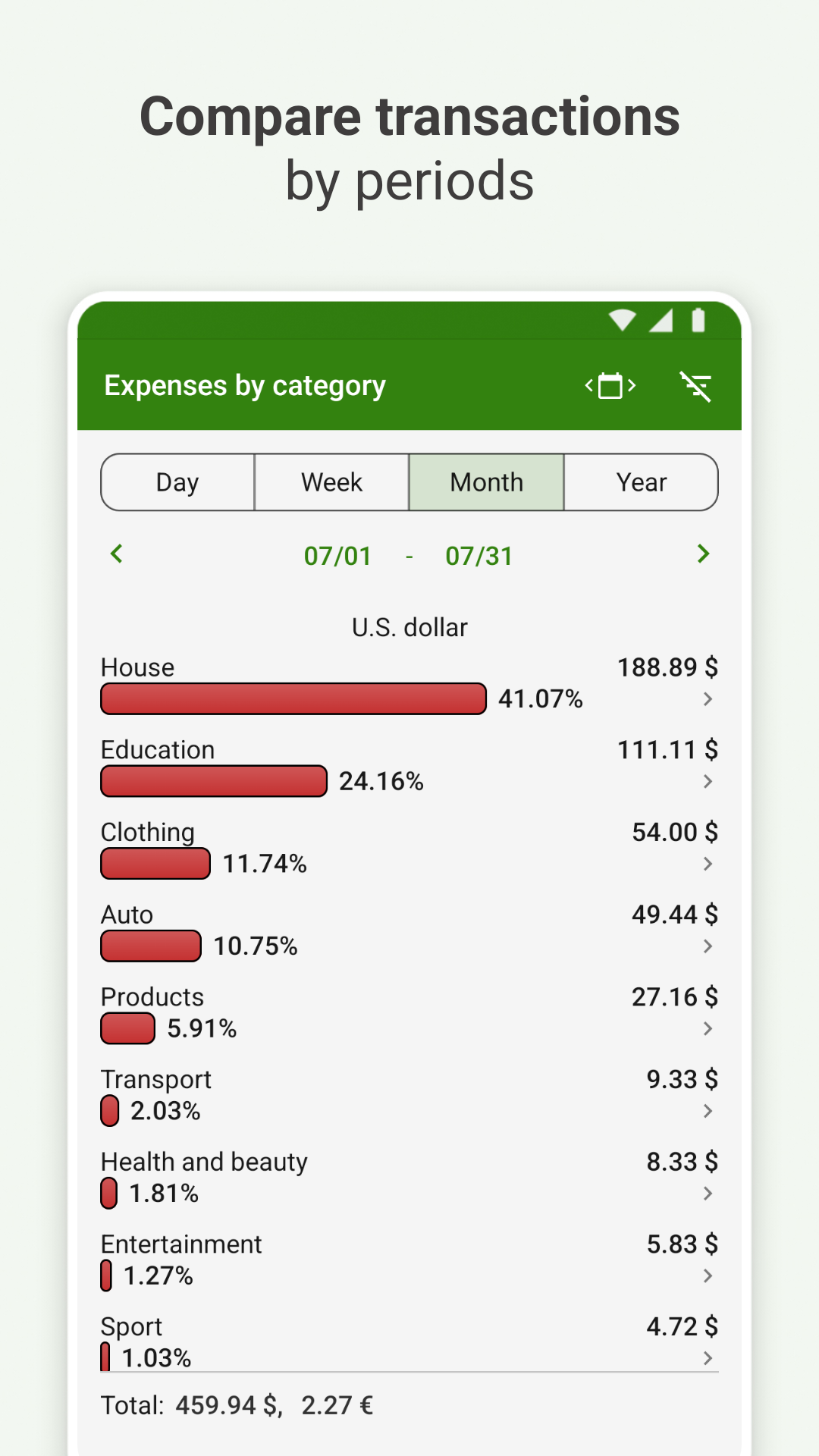Tap the battery status icon

[698, 321]
